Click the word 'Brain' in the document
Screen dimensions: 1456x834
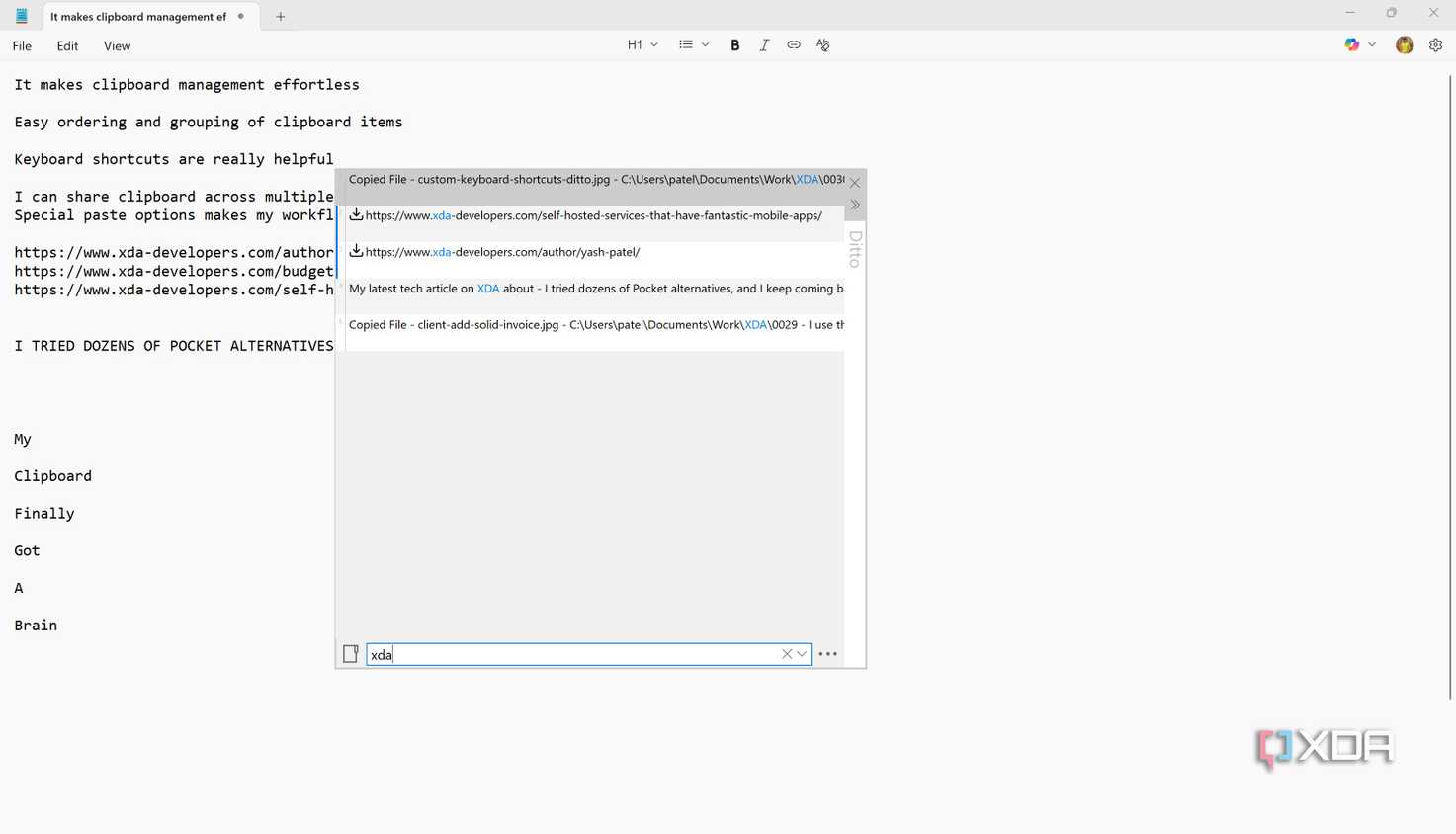[36, 625]
